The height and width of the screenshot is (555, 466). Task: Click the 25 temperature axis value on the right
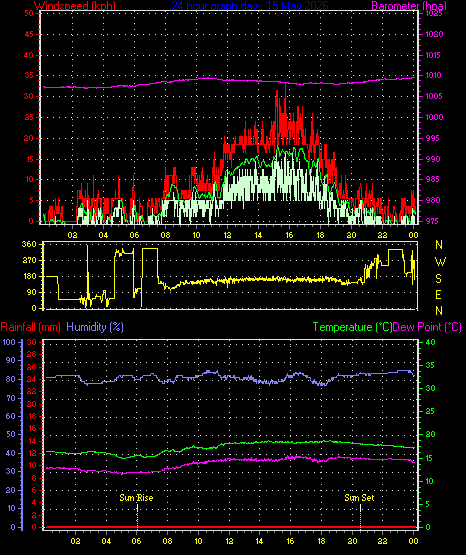(x=430, y=411)
